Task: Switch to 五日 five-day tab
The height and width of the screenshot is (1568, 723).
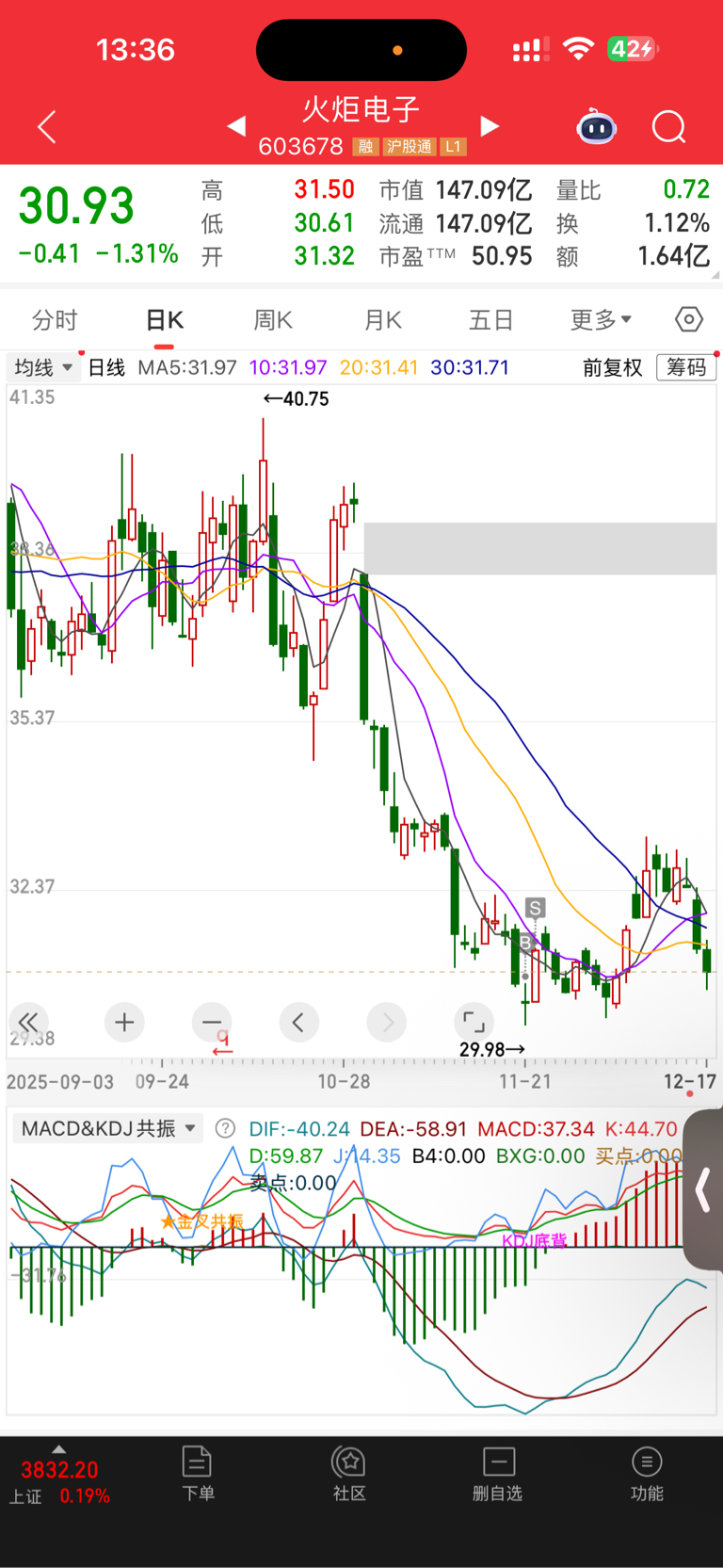Action: [x=491, y=320]
